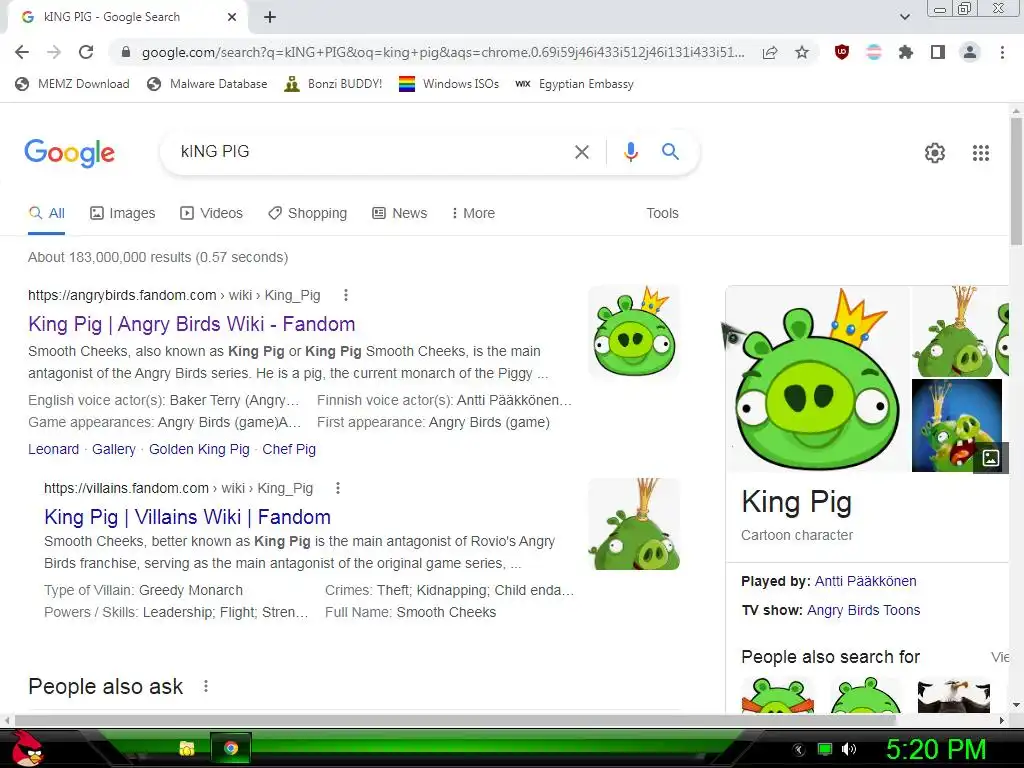Switch to the Shopping tab
The width and height of the screenshot is (1024, 768).
[x=308, y=214]
